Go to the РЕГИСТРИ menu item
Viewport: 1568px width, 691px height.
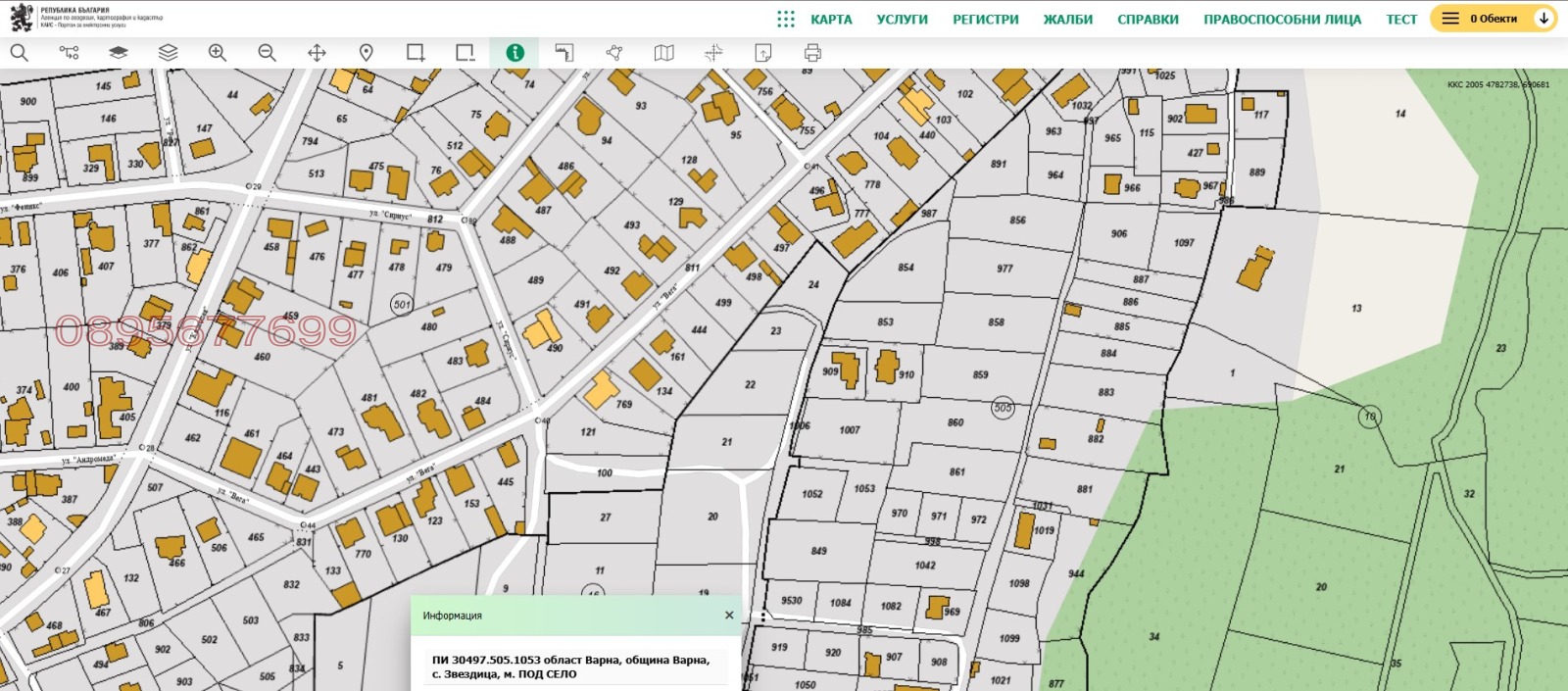tap(985, 19)
